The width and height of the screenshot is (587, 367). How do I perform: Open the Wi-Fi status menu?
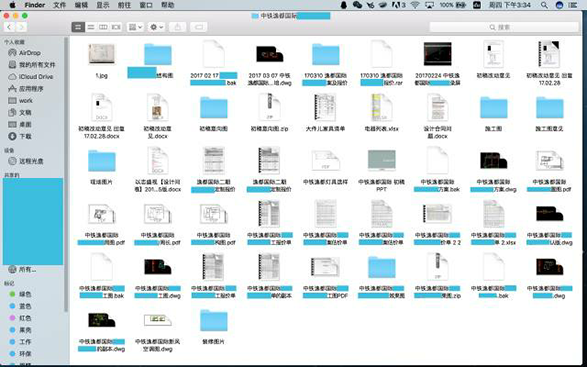(414, 5)
